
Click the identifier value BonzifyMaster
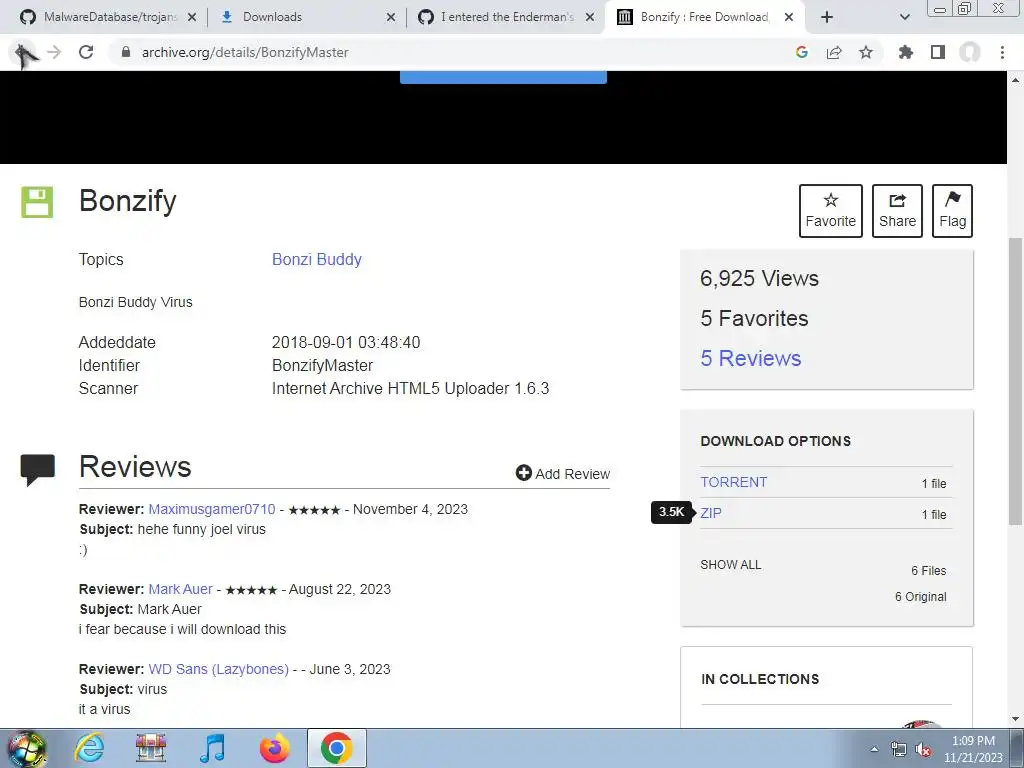pos(323,365)
